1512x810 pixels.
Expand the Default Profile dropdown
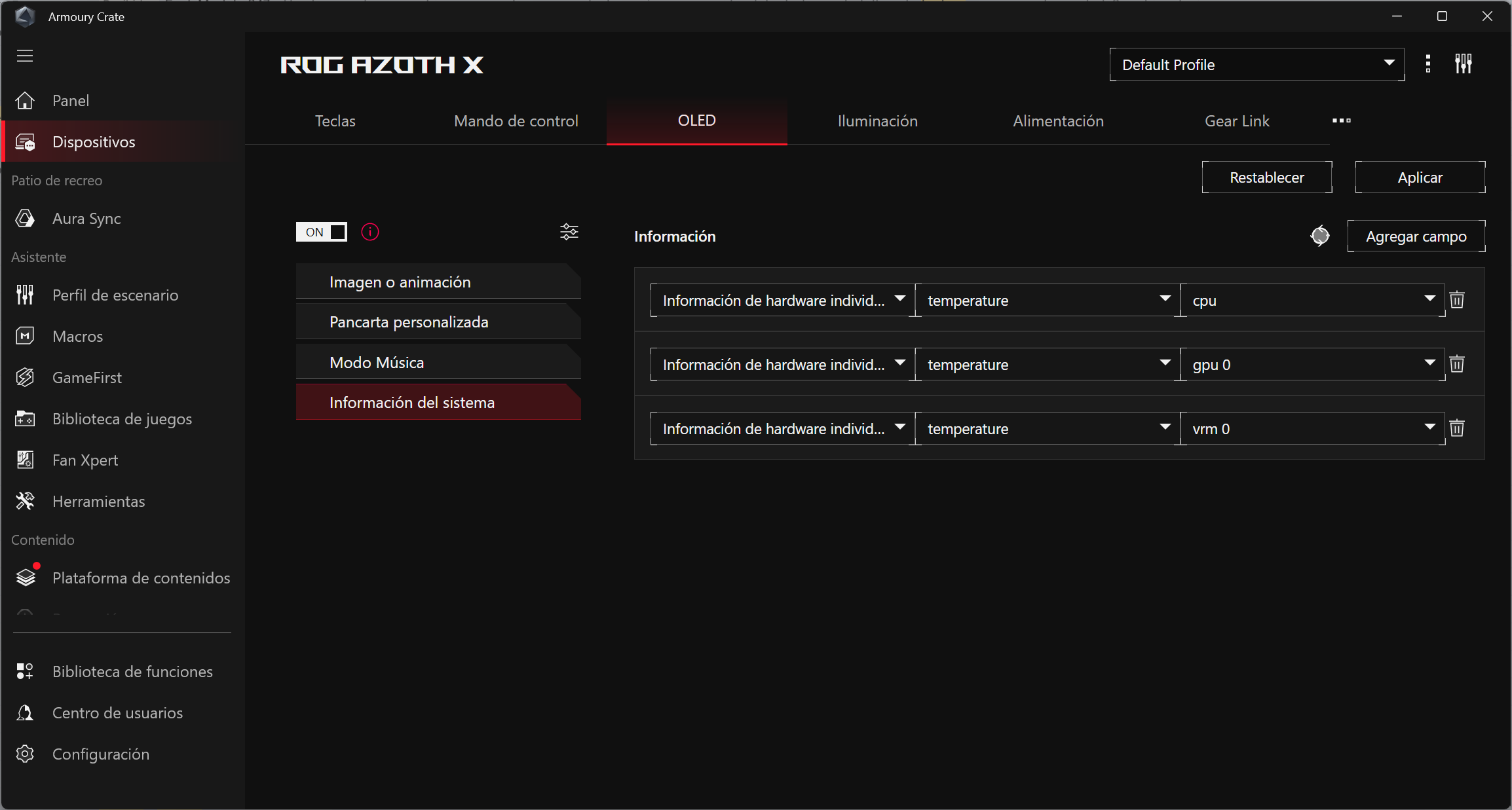point(1257,64)
